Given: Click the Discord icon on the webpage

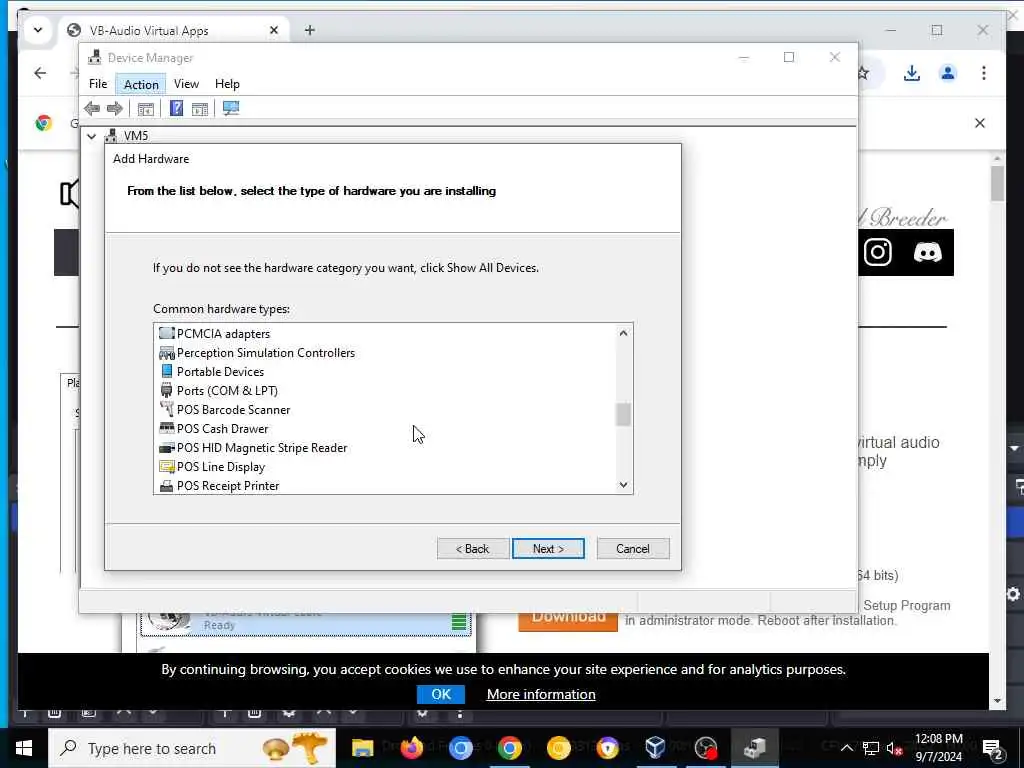Looking at the screenshot, I should [927, 252].
